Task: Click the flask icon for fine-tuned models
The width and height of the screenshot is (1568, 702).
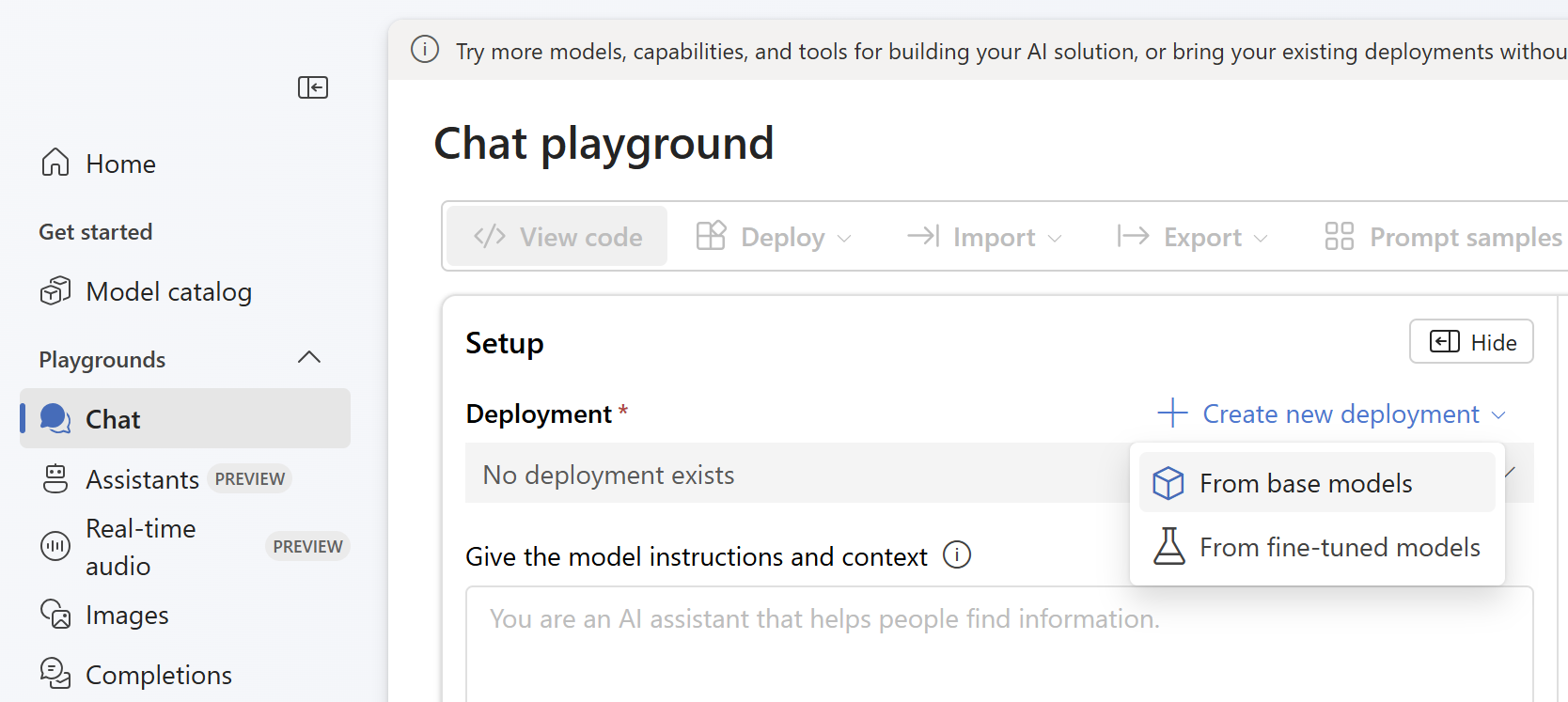Action: 1169,546
